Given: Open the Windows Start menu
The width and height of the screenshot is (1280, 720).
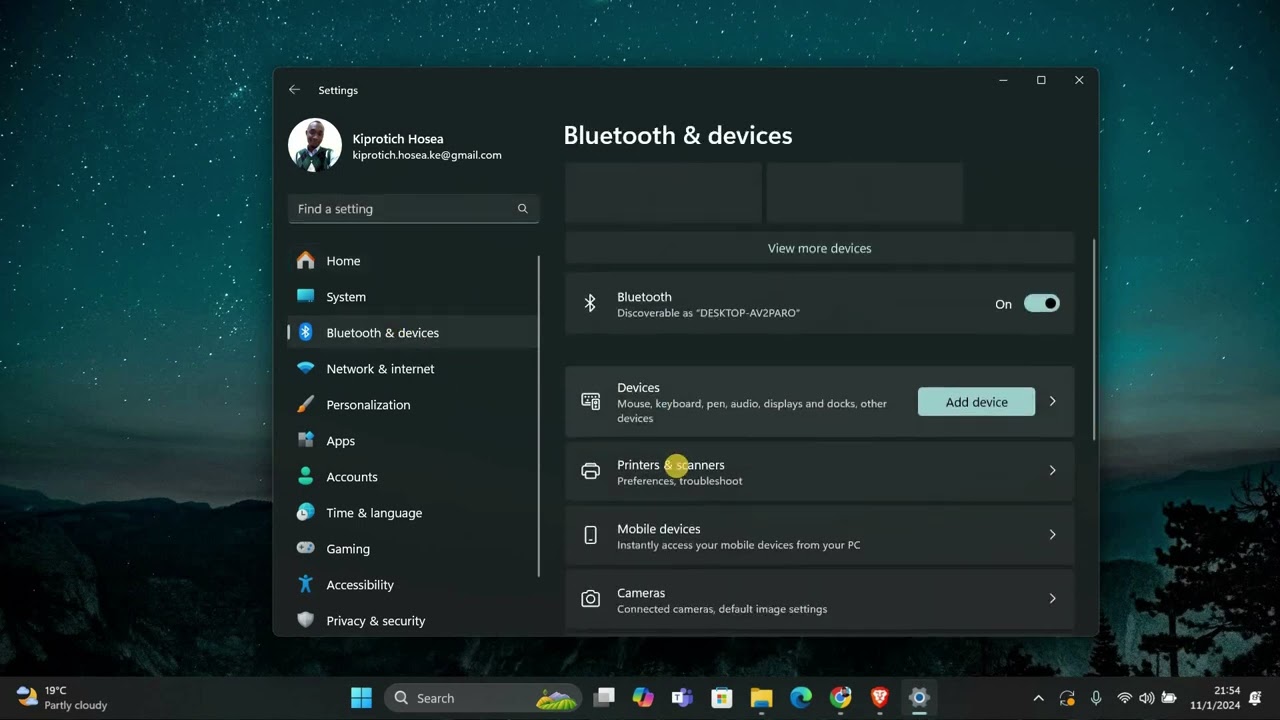Looking at the screenshot, I should coord(362,698).
